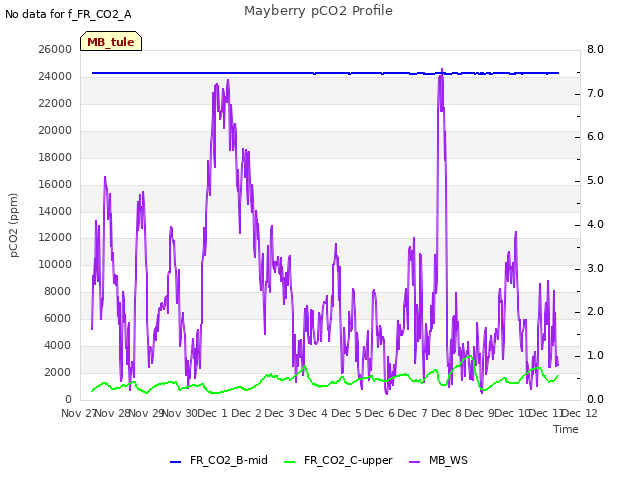The width and height of the screenshot is (640, 480).
Task: Click the Dec 6 date tick label
Action: pos(380,413)
